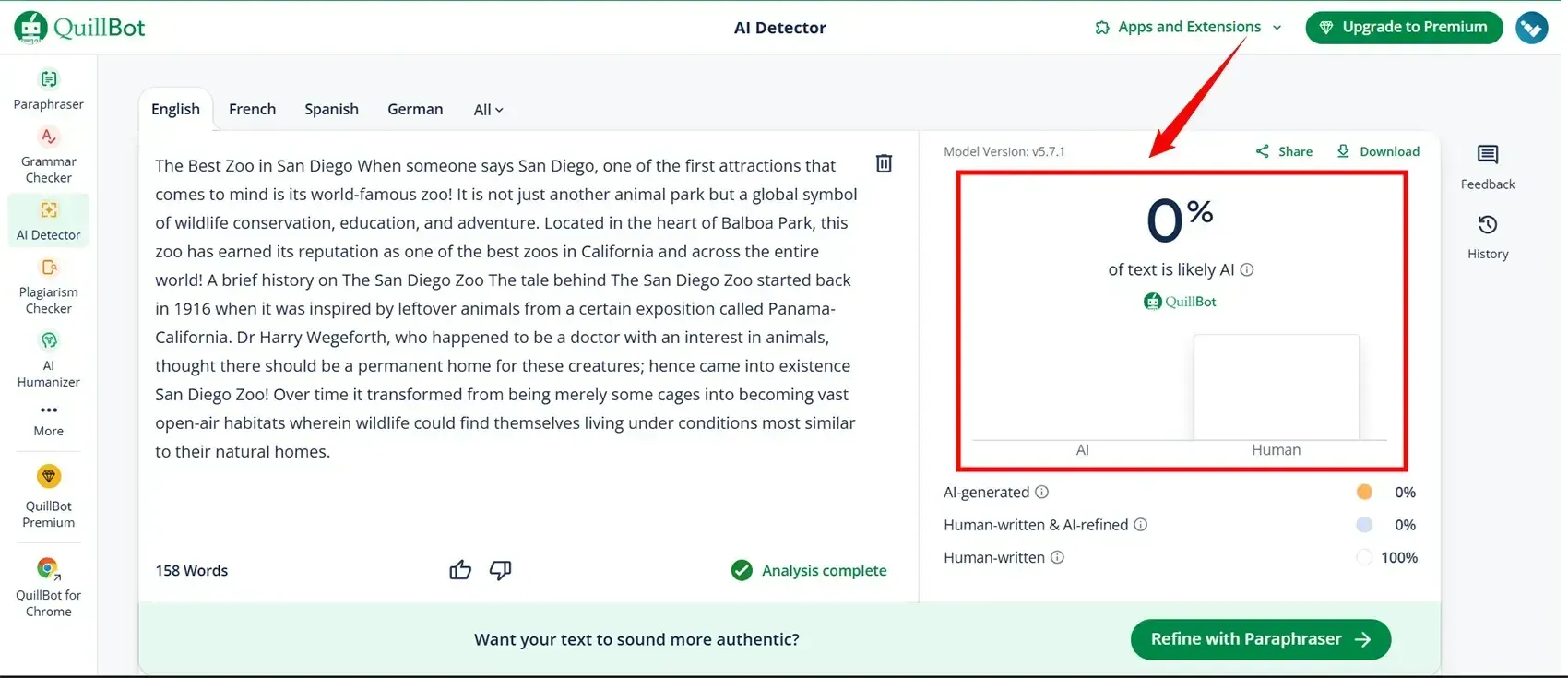Click the thumbs up feedback icon
This screenshot has width=1568, height=678.
(460, 570)
